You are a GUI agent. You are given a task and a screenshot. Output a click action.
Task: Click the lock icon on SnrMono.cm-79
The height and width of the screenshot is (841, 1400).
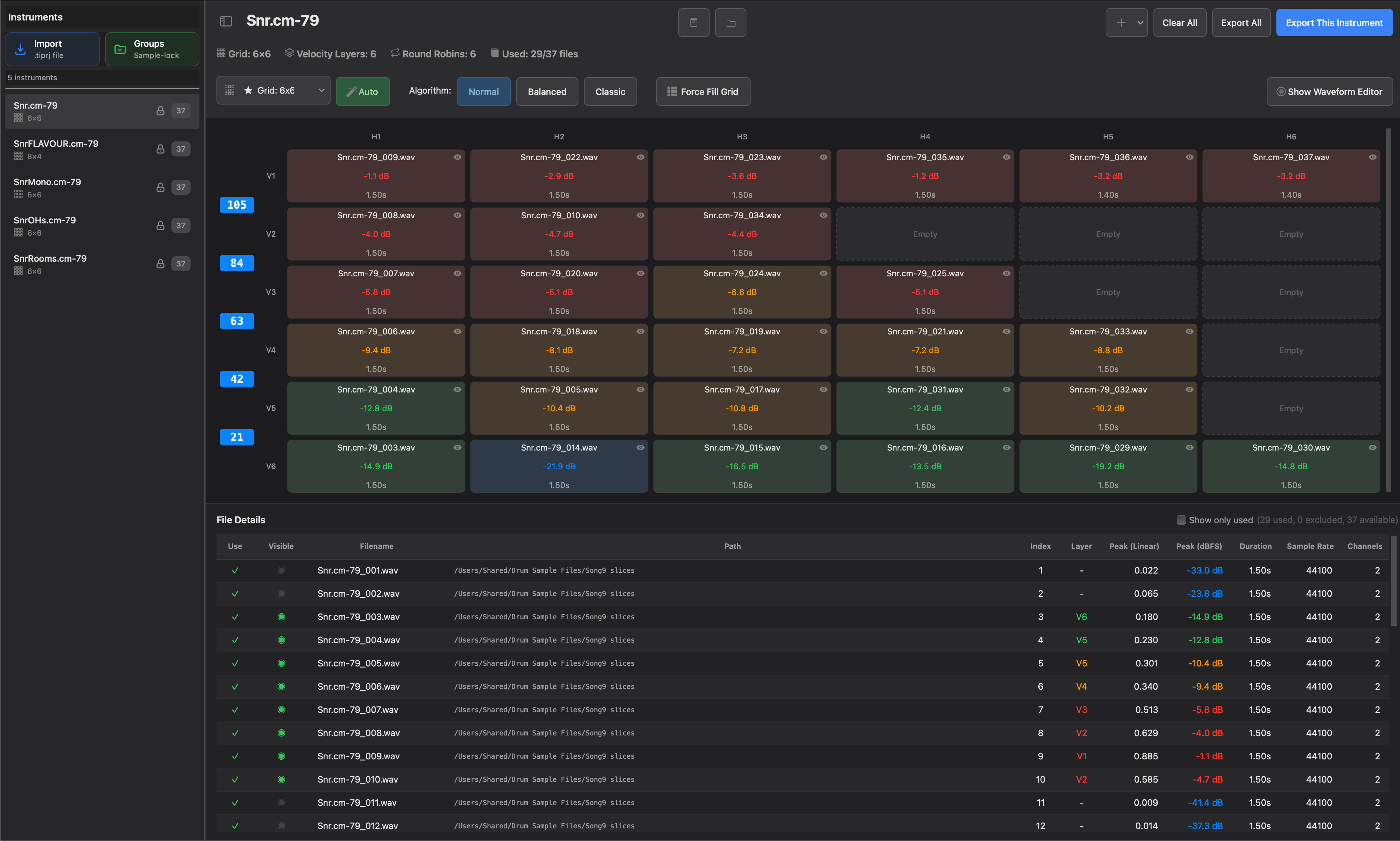(x=160, y=187)
